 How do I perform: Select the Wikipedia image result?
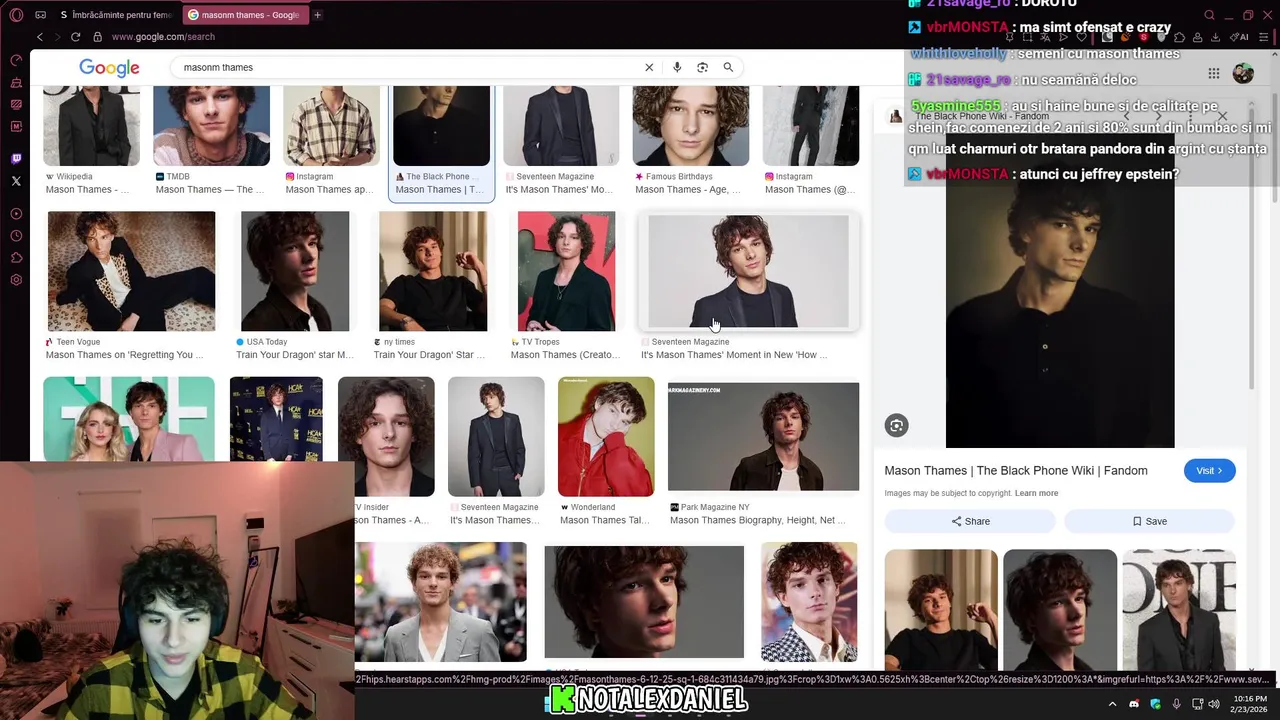coord(91,125)
